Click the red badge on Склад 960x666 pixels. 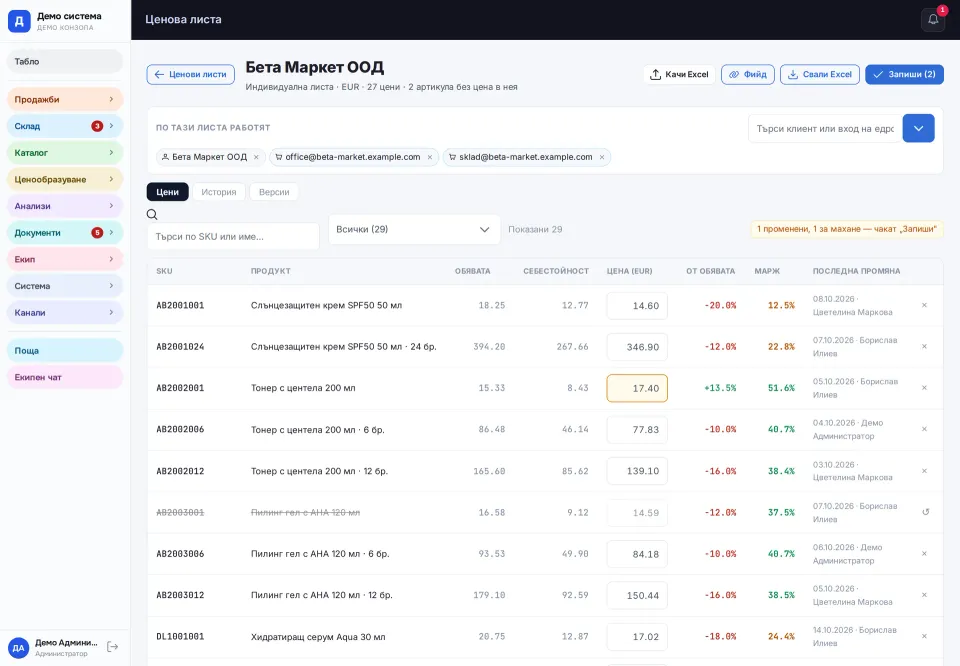coord(97,126)
